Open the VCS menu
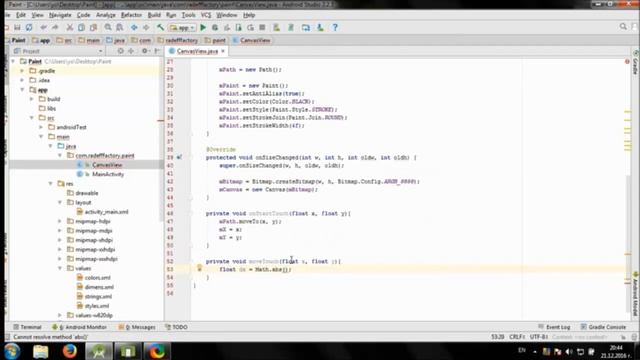The height and width of the screenshot is (360, 640). pyautogui.click(x=206, y=15)
